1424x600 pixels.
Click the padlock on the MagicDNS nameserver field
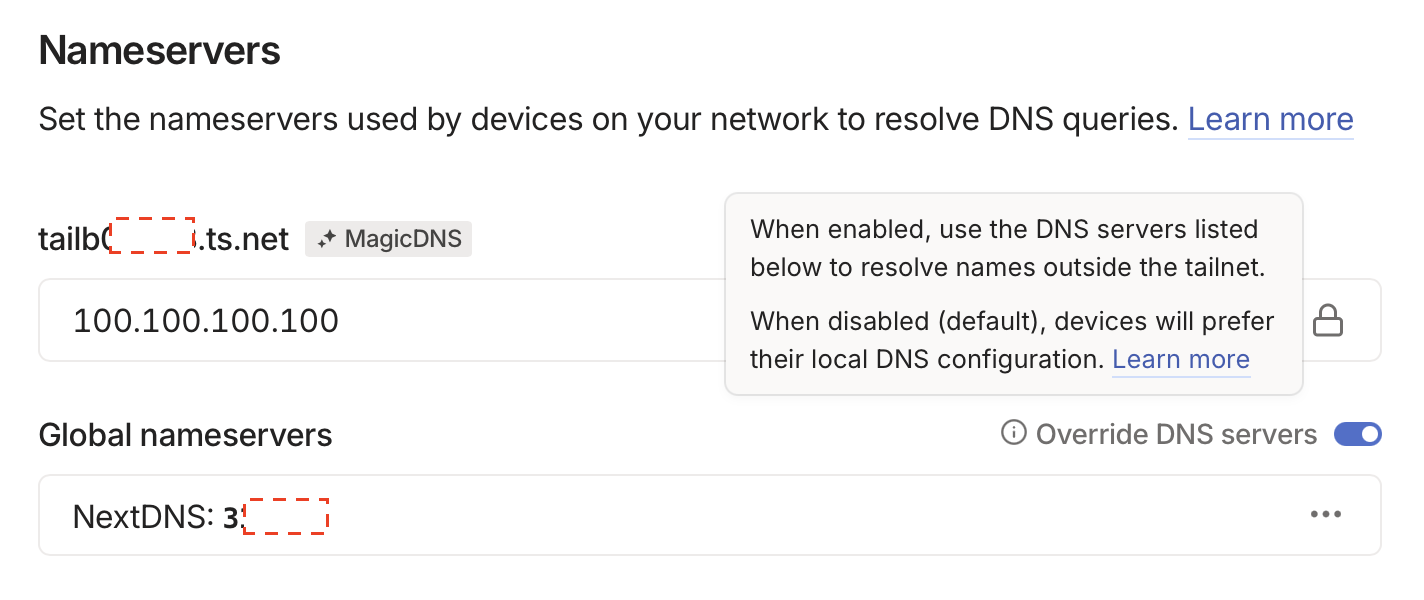1327,319
